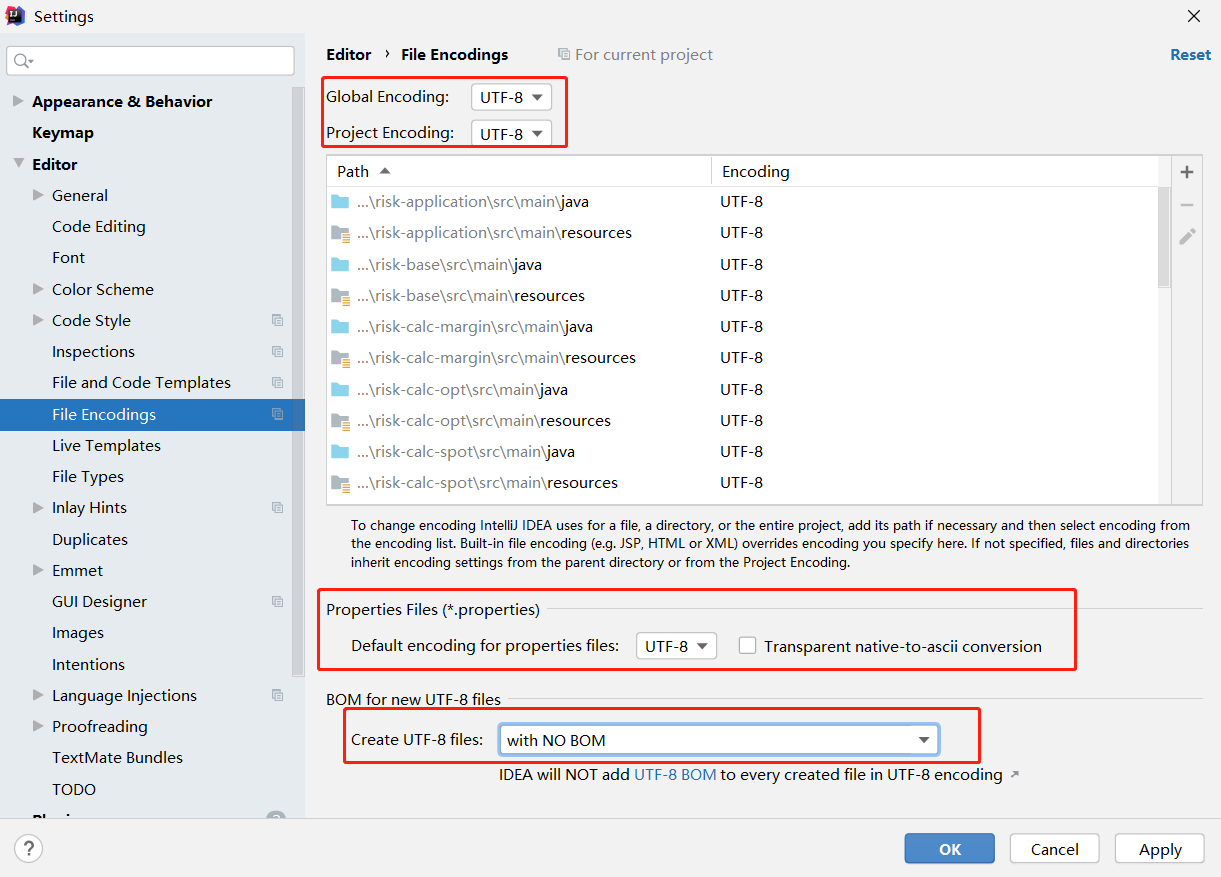Open the Create UTF-8 files dropdown
The height and width of the screenshot is (877, 1221).
[x=718, y=740]
